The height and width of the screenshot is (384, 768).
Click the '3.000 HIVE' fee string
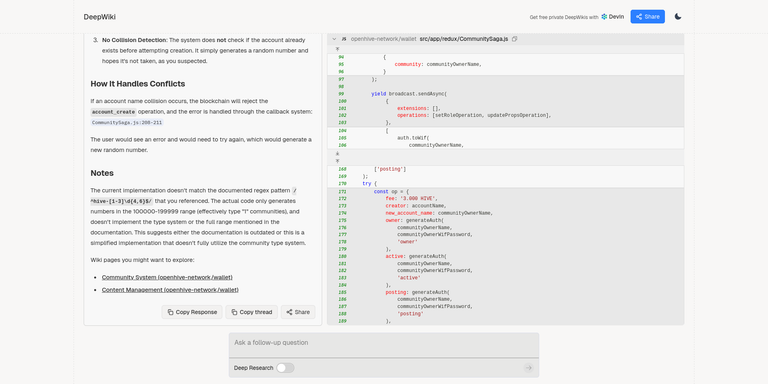pyautogui.click(x=419, y=199)
